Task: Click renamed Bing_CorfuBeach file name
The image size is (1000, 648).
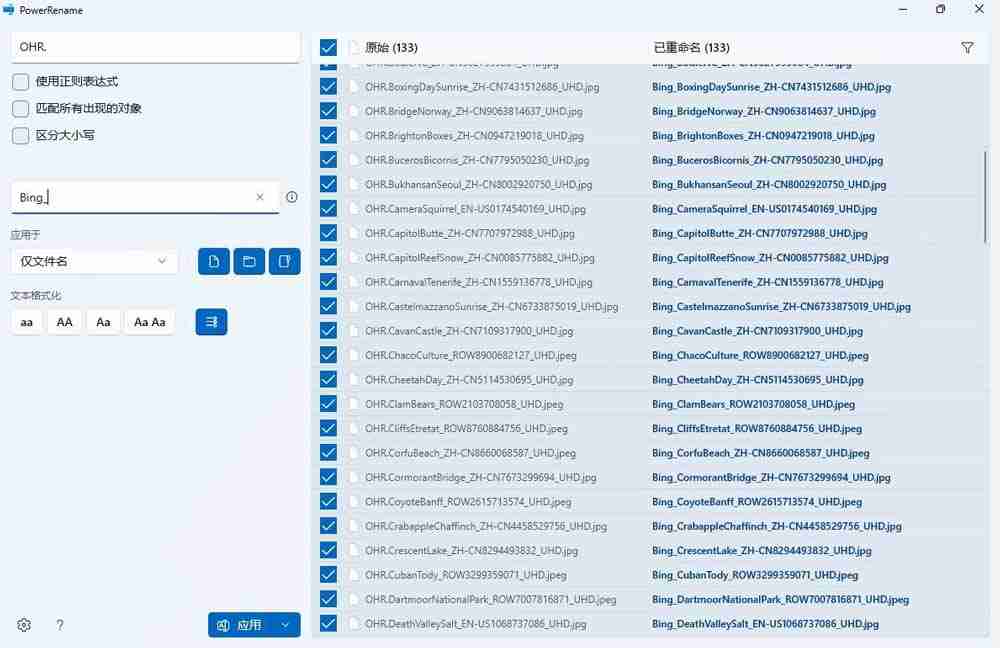Action: [x=761, y=453]
